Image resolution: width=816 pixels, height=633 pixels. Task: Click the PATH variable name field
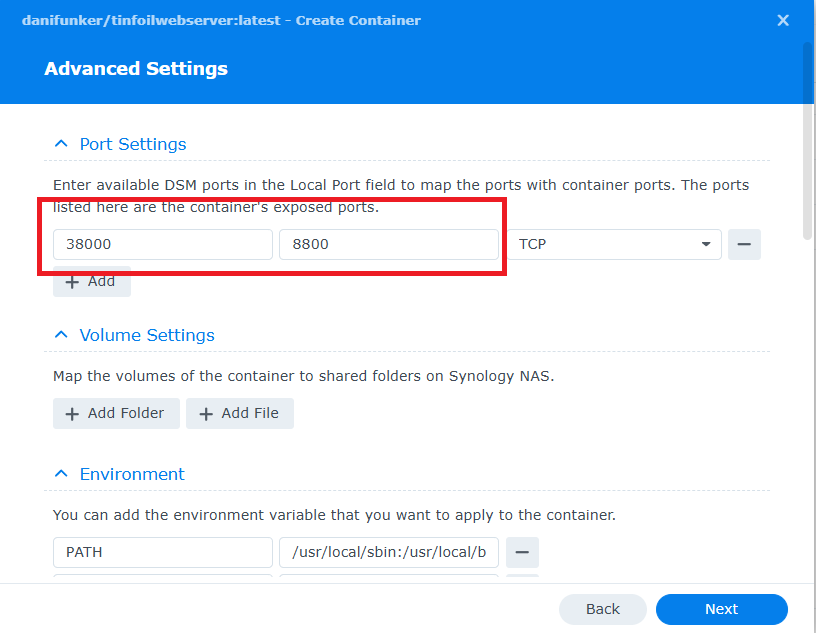(x=162, y=552)
